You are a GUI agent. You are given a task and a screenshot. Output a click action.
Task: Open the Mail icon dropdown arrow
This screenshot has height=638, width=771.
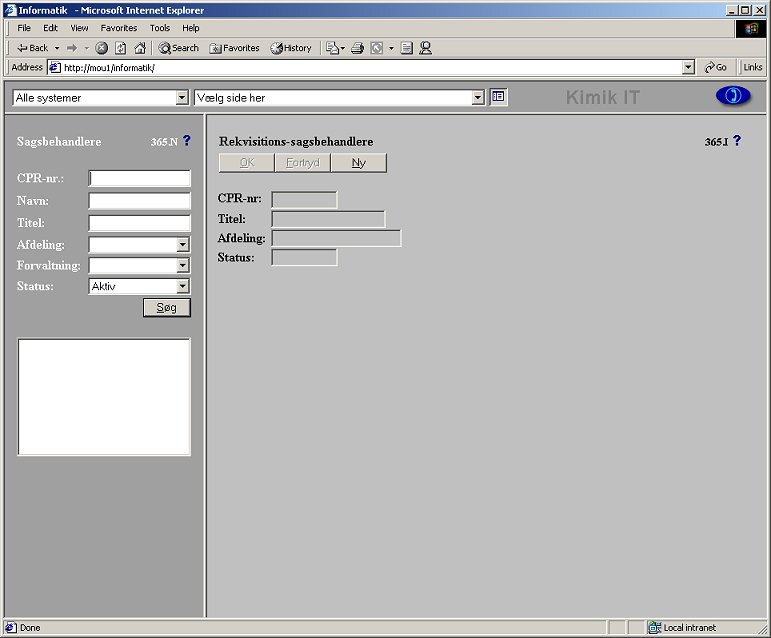343,48
